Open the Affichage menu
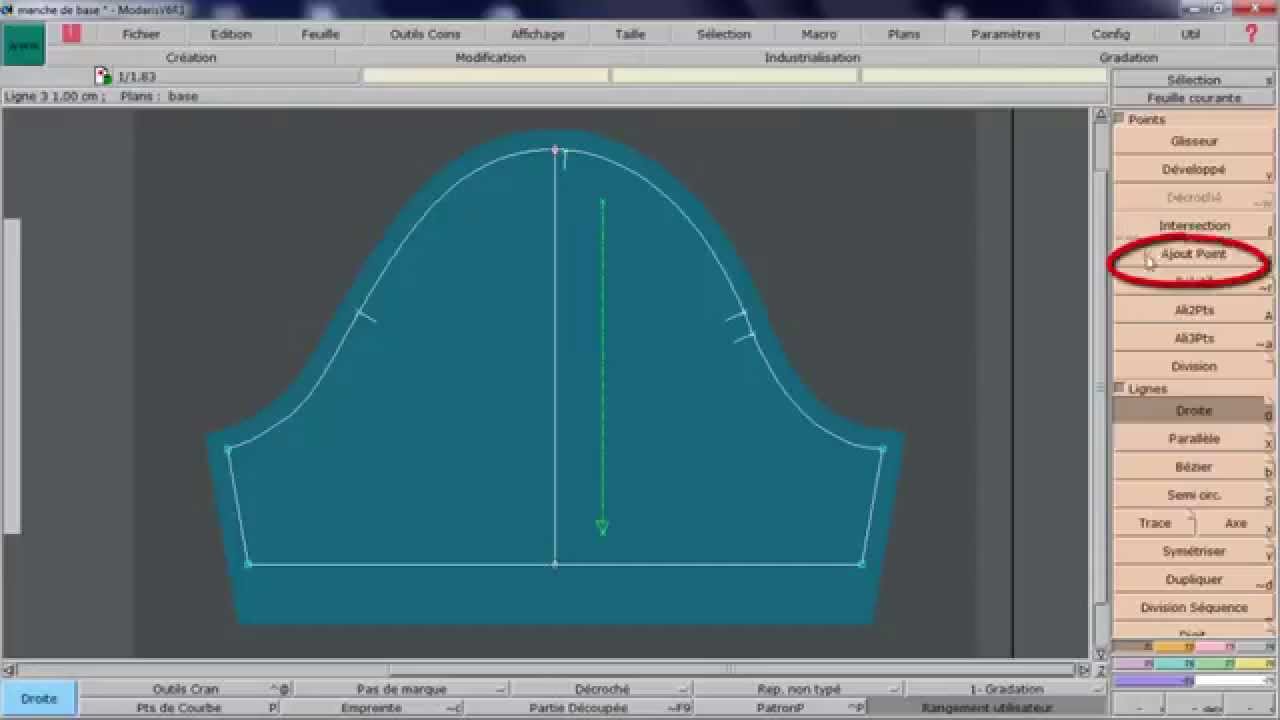This screenshot has height=720, width=1280. pos(538,34)
